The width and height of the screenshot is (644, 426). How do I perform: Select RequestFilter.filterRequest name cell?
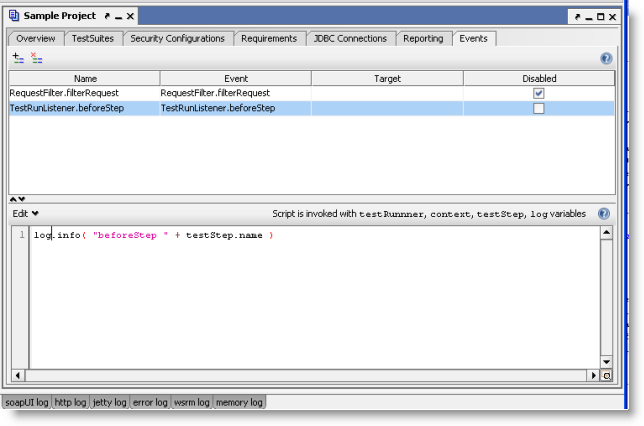[x=84, y=93]
